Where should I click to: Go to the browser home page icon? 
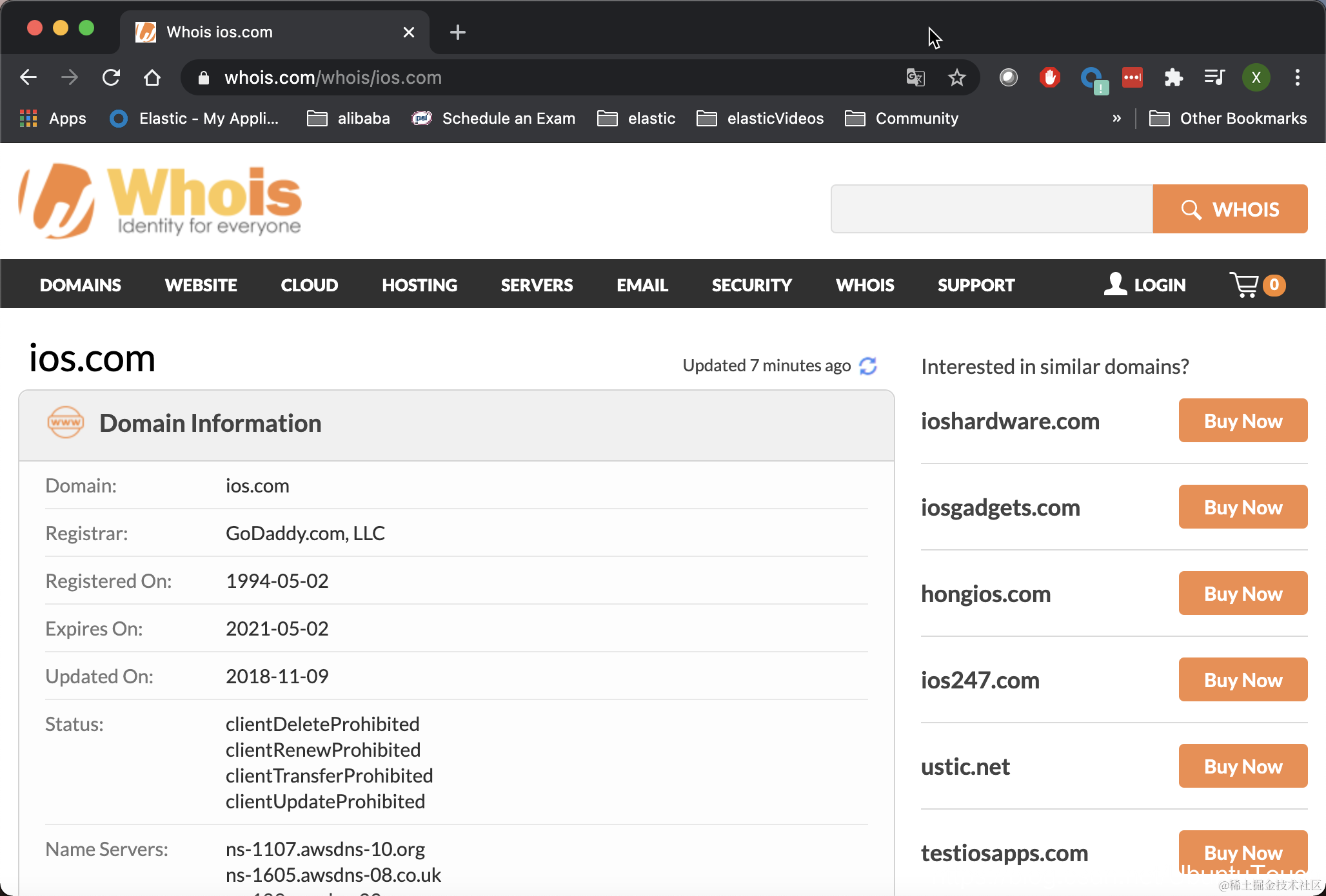152,78
